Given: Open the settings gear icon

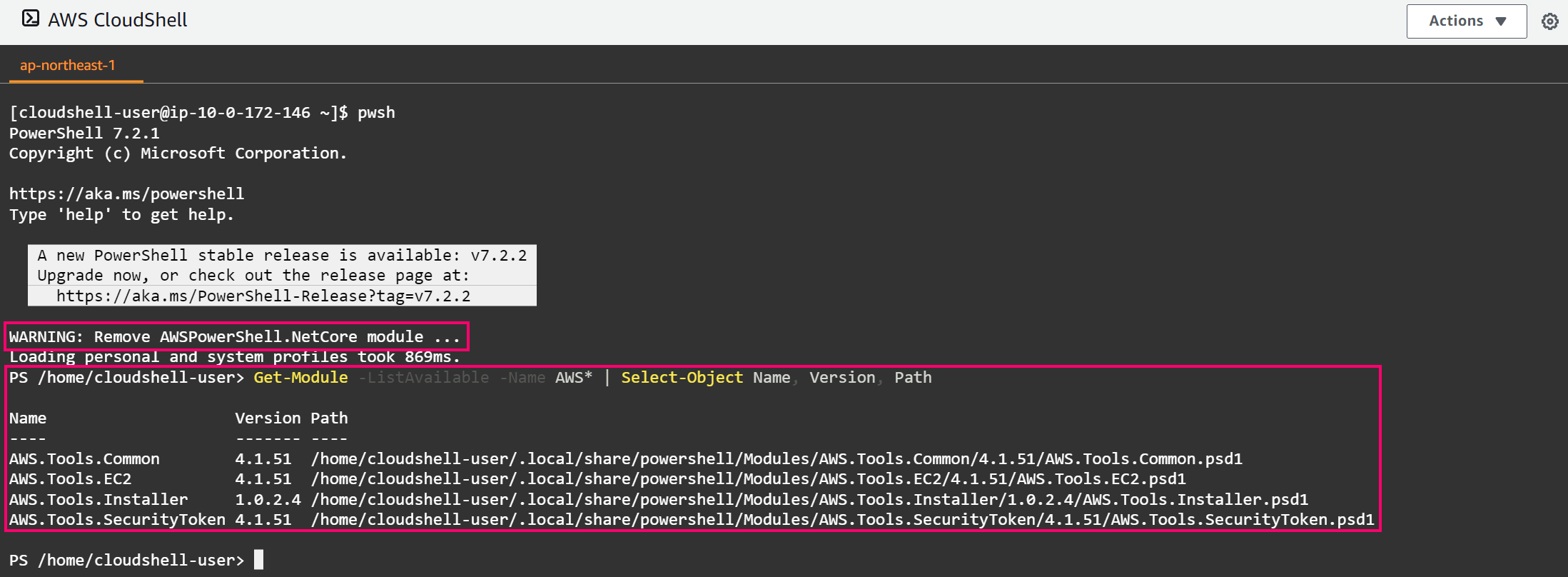Looking at the screenshot, I should (1549, 21).
